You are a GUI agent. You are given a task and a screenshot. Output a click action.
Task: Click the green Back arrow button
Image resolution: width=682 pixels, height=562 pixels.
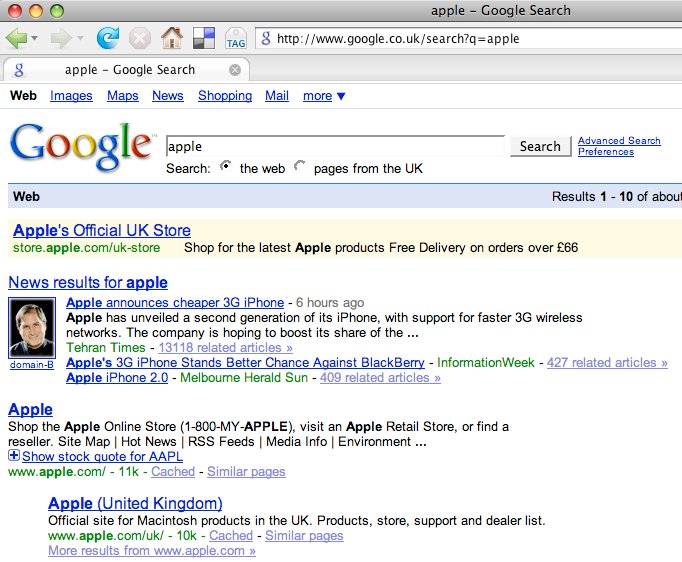tap(17, 39)
